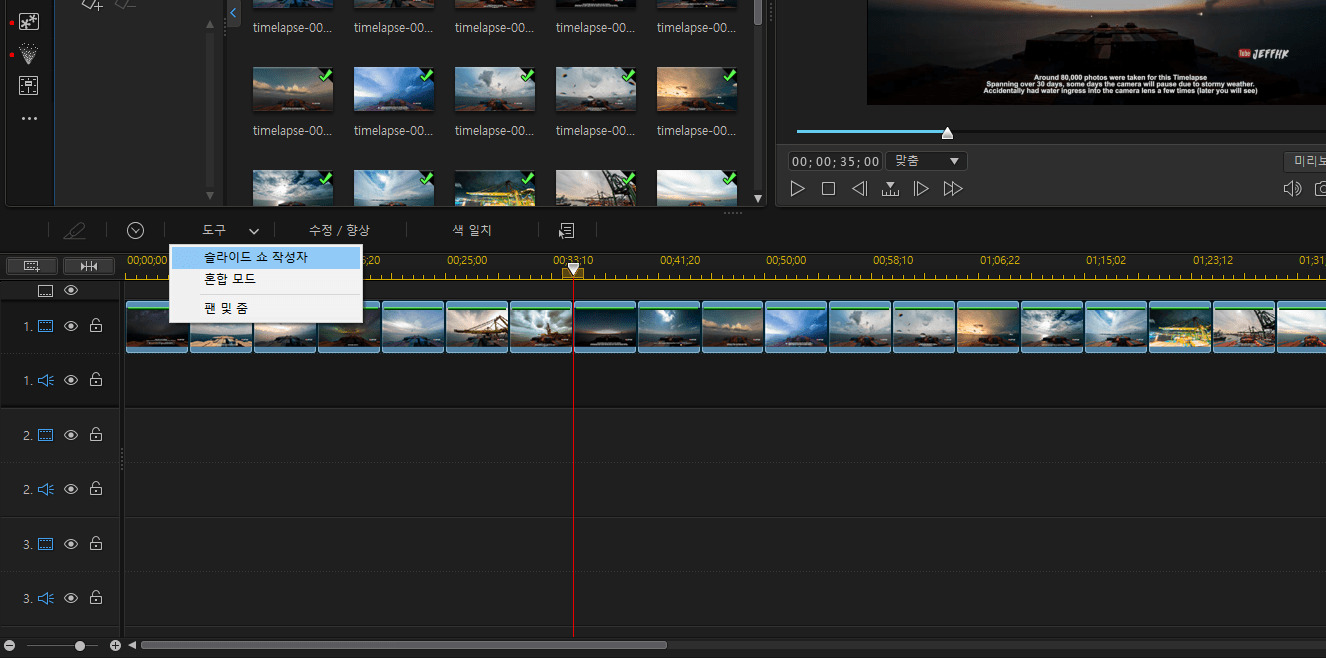This screenshot has height=658, width=1326.
Task: Choose 팬 및 줌 from menu
Action: pos(226,309)
